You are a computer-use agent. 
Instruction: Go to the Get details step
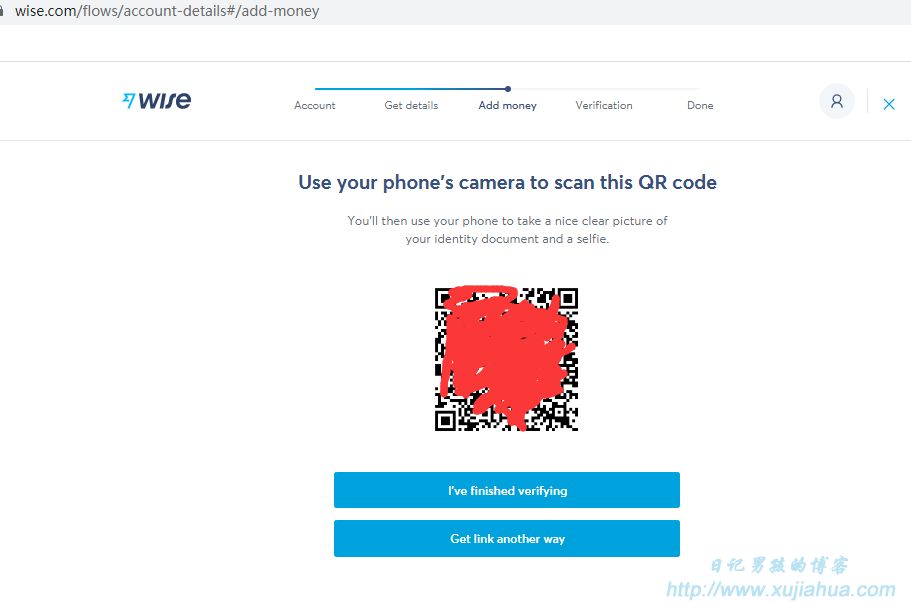coord(411,105)
